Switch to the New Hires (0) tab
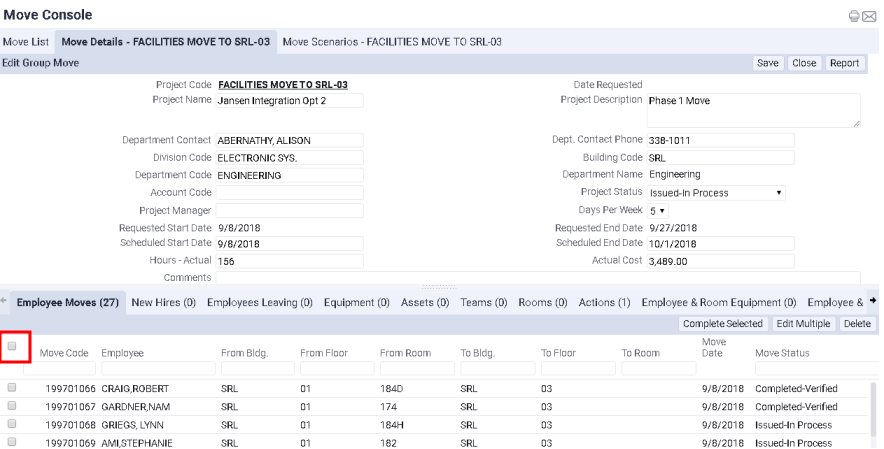This screenshot has height=449, width=884. (x=163, y=302)
